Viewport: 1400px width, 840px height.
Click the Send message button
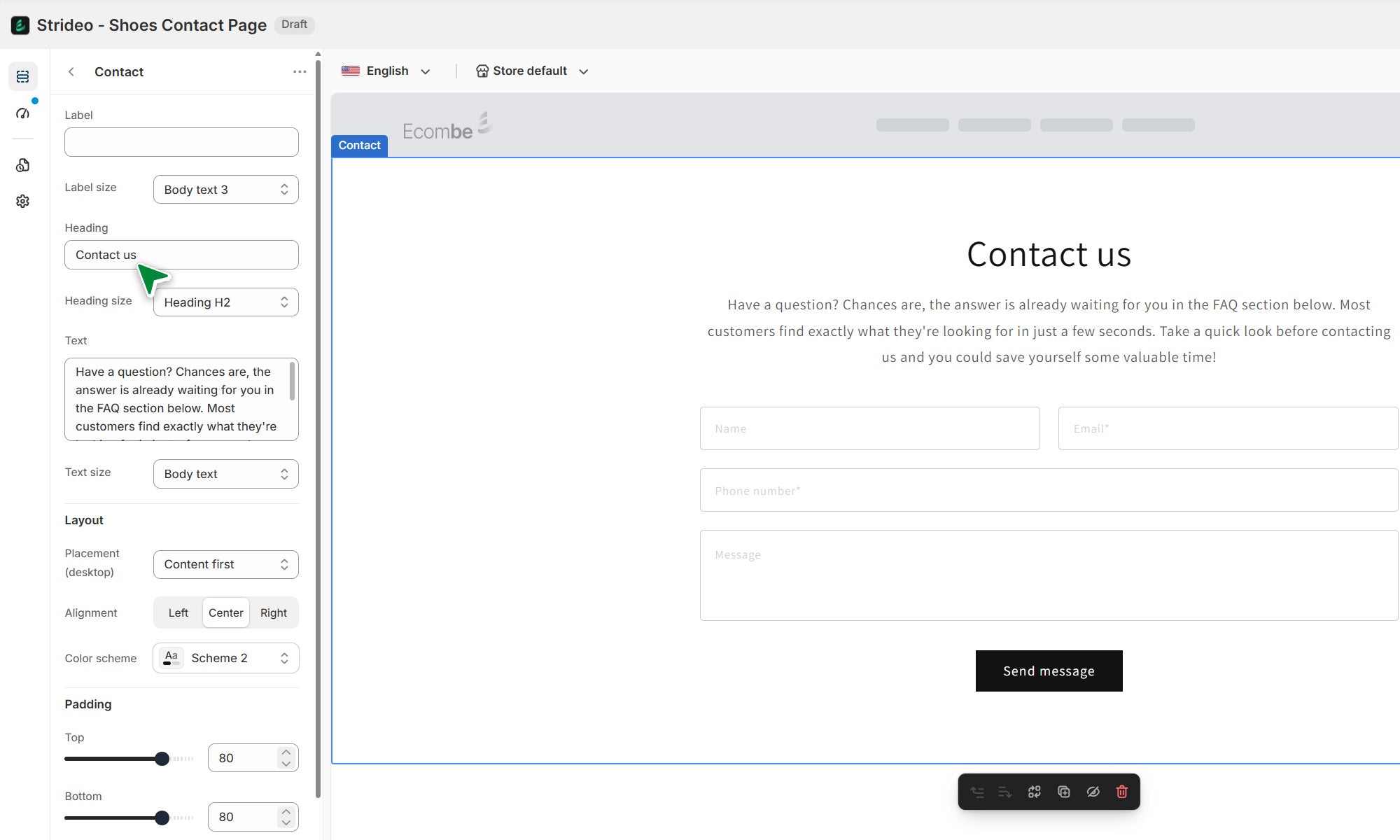pos(1049,671)
